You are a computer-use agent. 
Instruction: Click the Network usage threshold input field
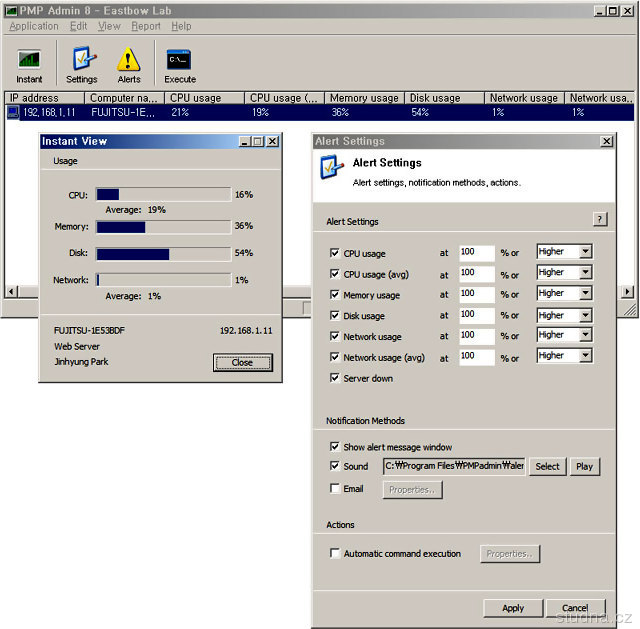477,336
